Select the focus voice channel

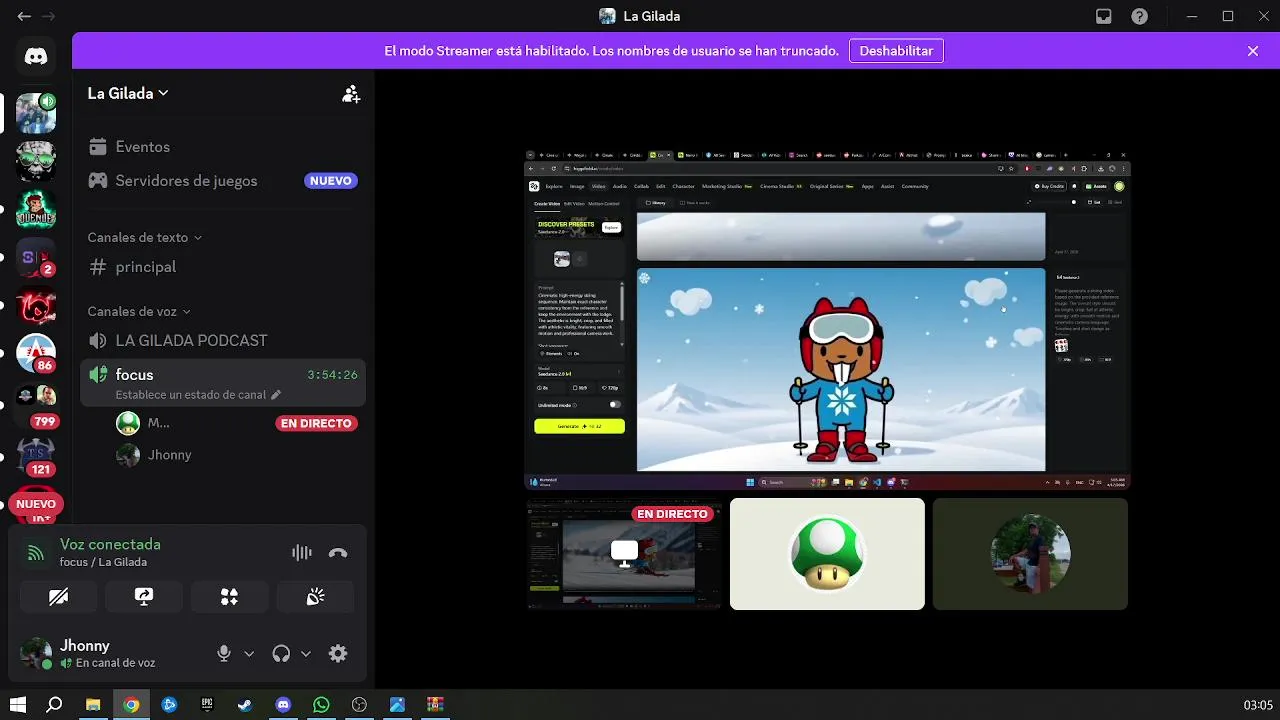(223, 383)
